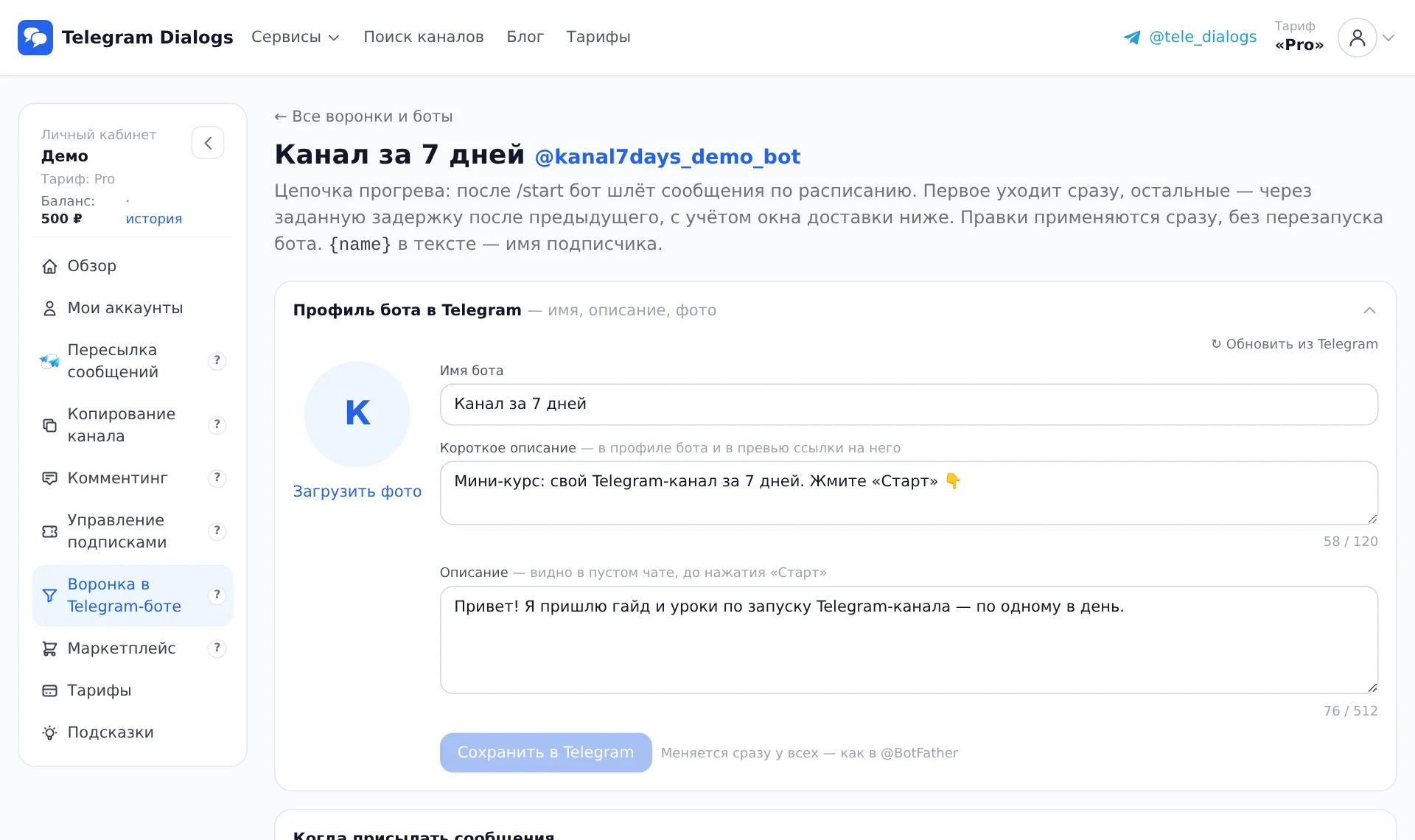Screen dimensions: 1415x840
Task: Open the @tele_dialogs Telegram link
Action: [x=1190, y=37]
